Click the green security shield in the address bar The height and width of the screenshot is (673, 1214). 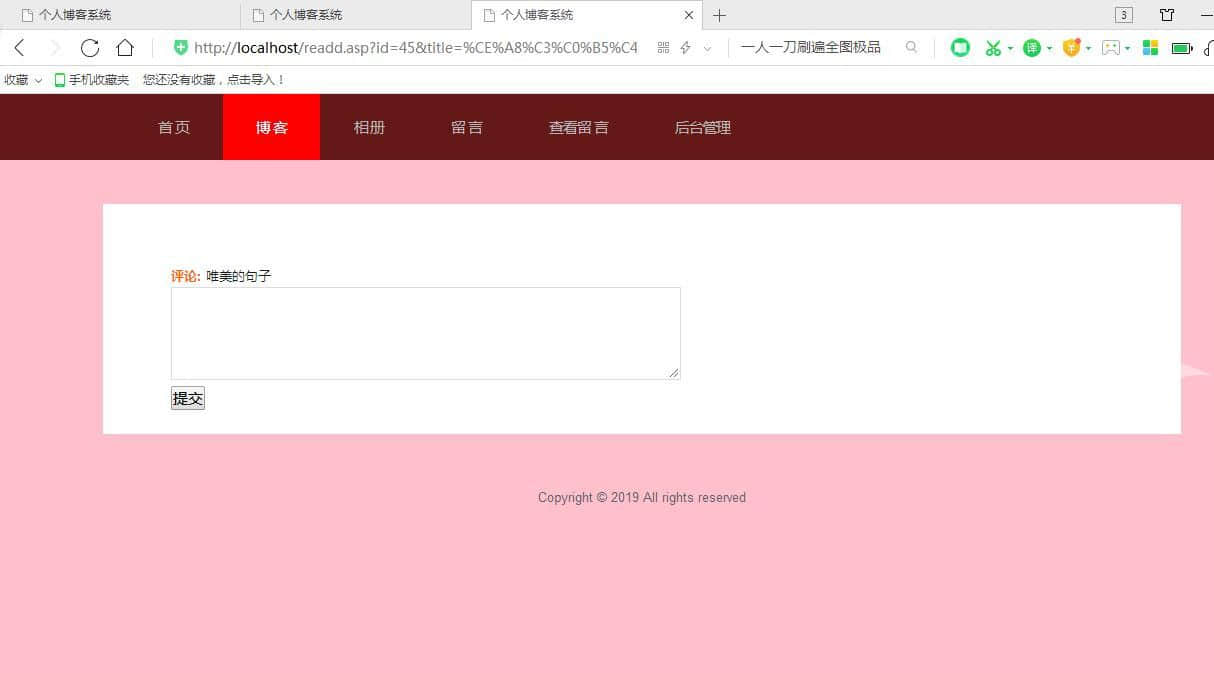click(x=181, y=47)
